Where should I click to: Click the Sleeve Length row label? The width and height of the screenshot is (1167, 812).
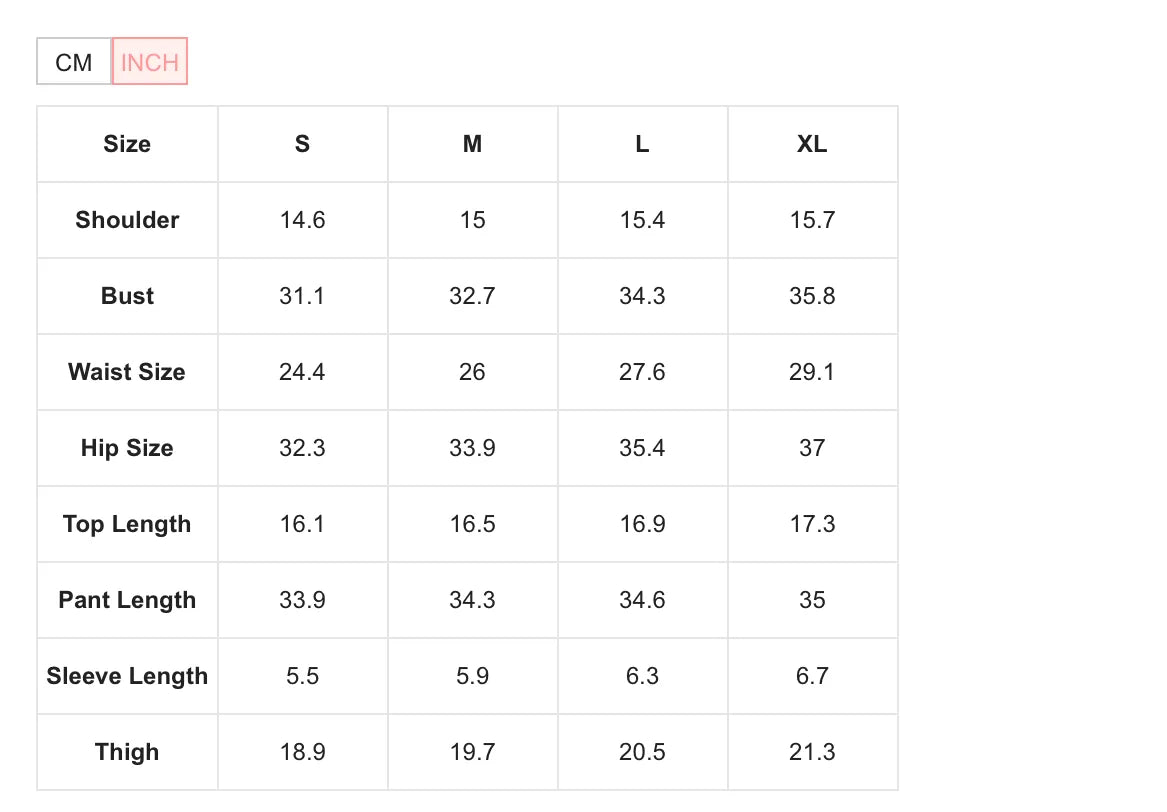pyautogui.click(x=127, y=676)
